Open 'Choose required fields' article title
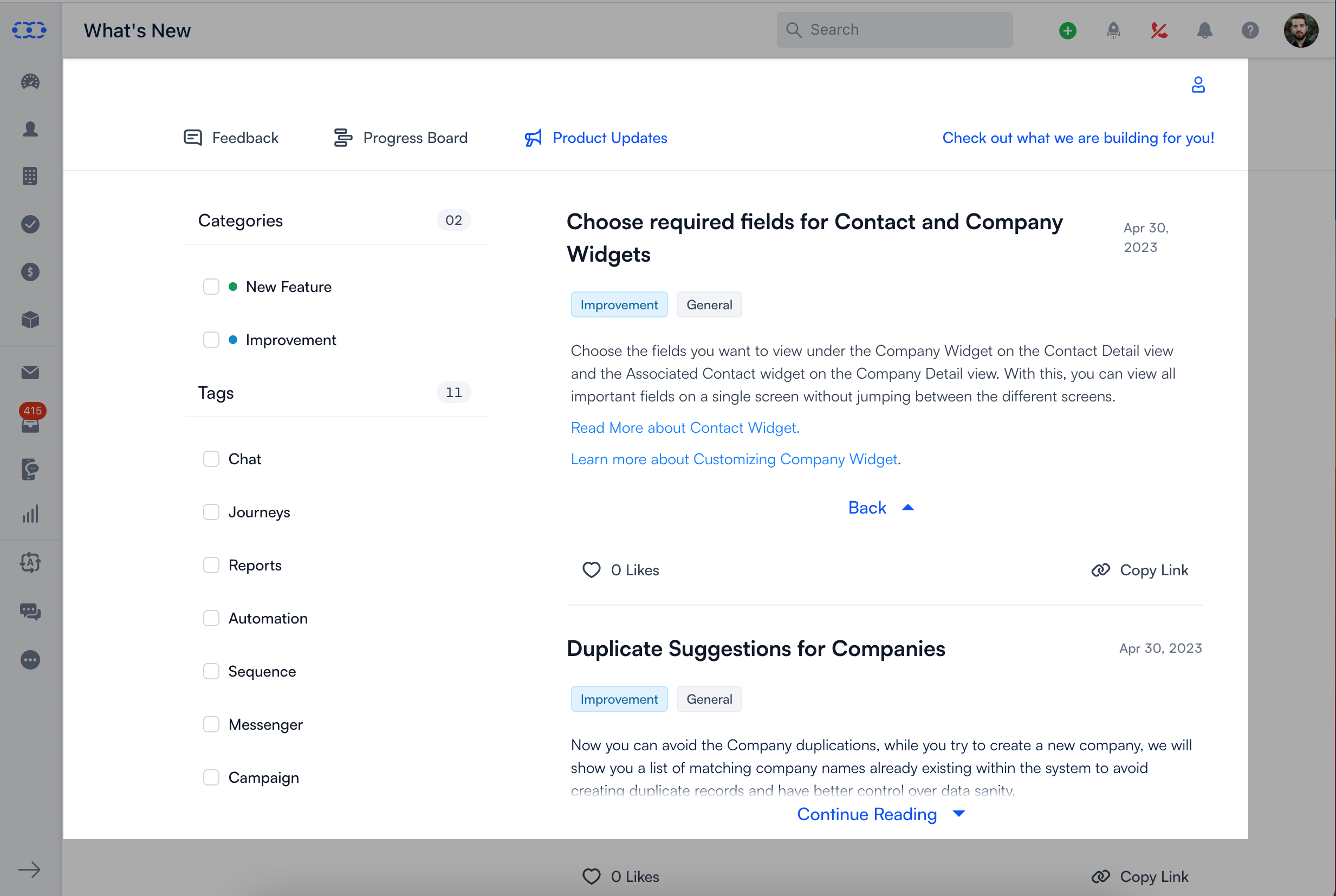This screenshot has width=1336, height=896. coord(814,238)
